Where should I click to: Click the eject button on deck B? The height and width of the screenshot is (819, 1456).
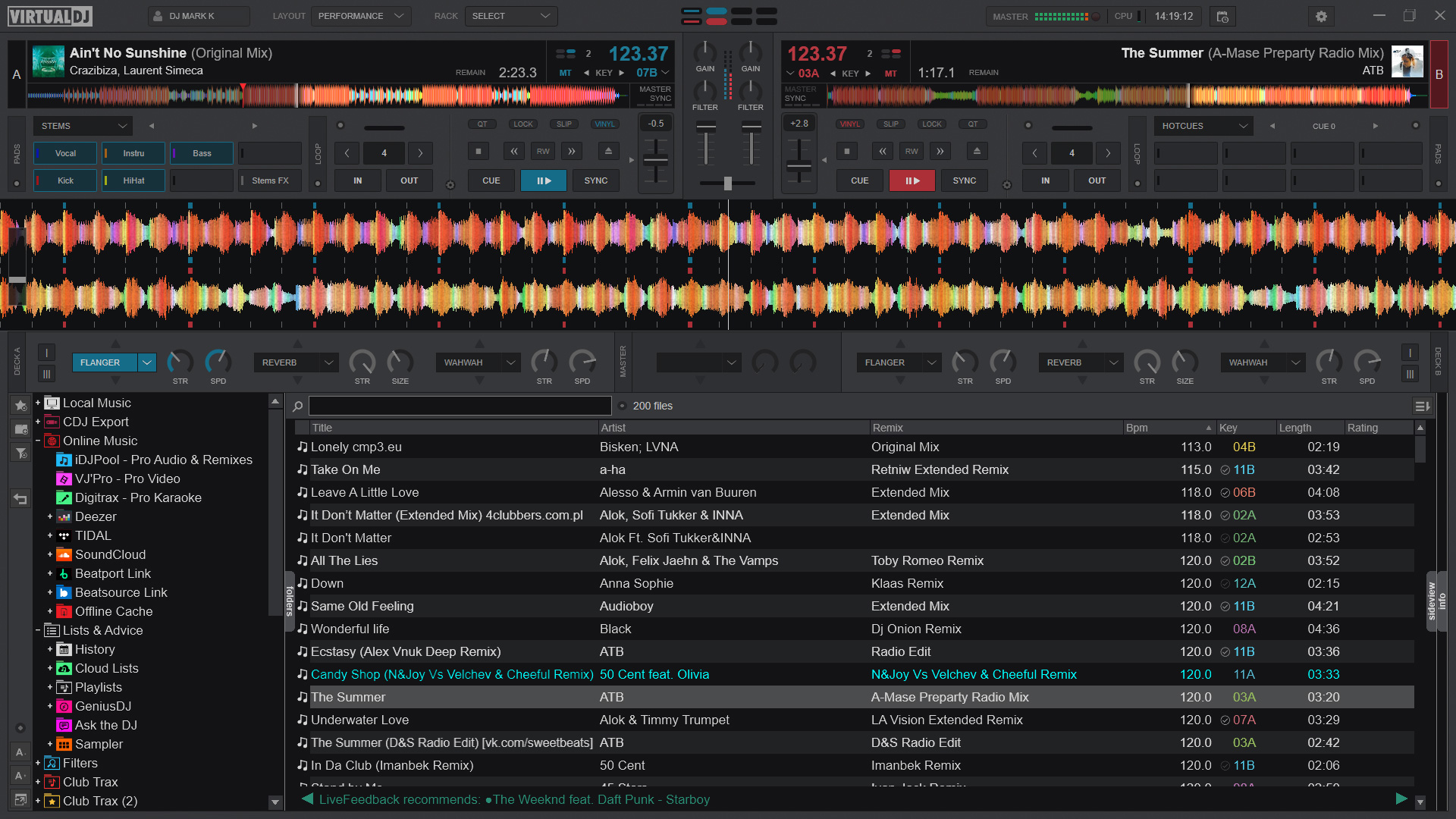977,152
